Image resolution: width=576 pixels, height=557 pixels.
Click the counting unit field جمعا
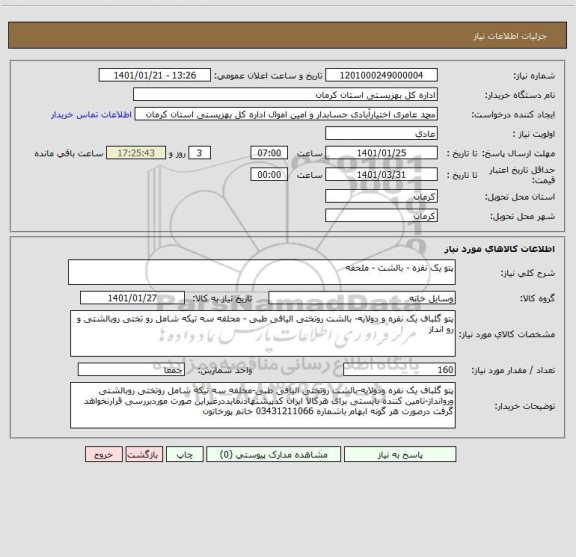point(131,370)
